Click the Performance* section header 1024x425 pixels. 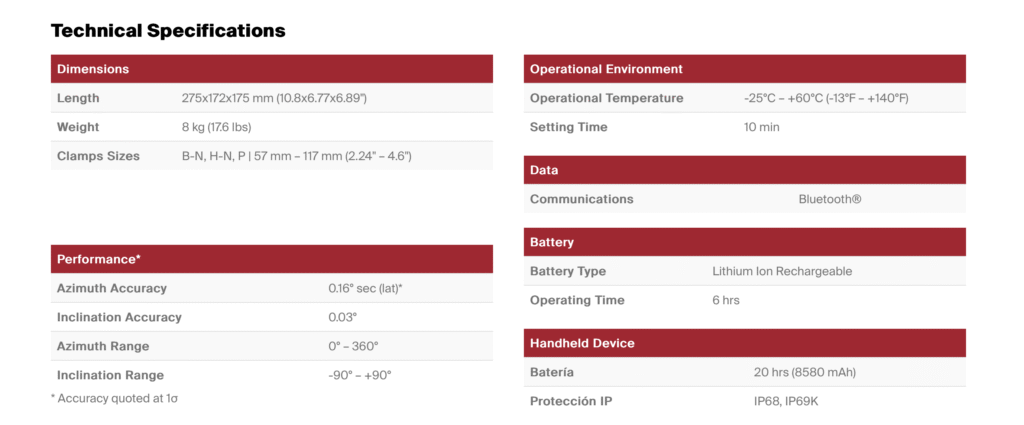coord(99,259)
